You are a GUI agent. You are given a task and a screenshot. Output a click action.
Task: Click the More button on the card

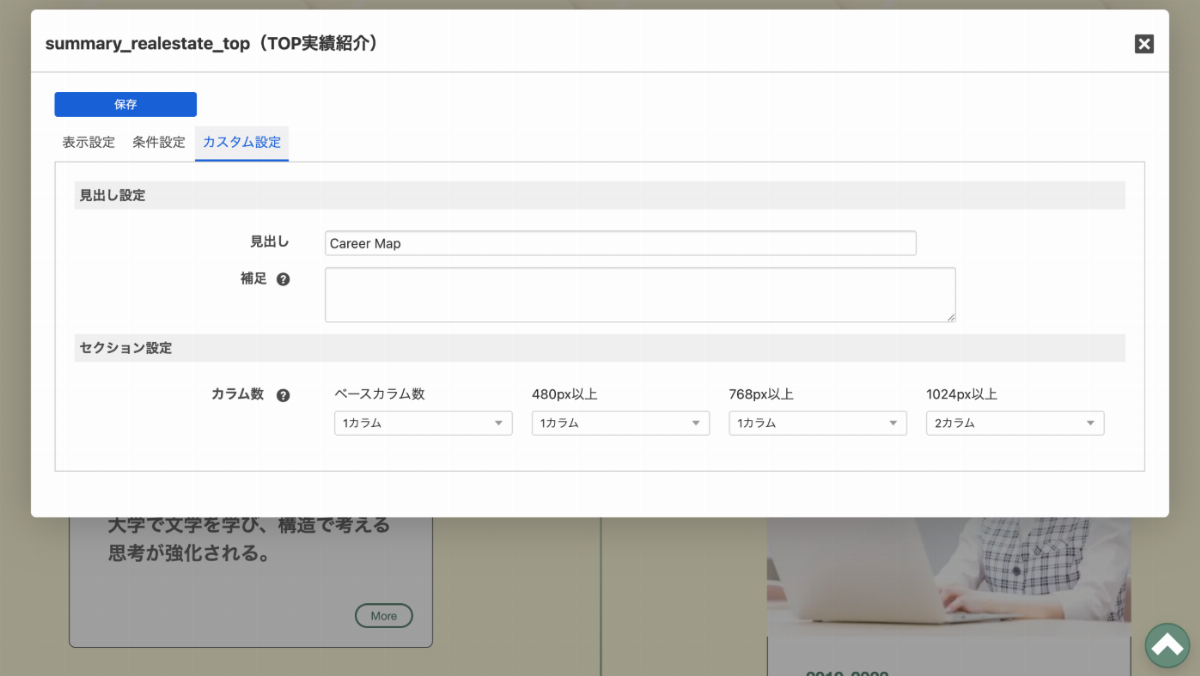(x=384, y=616)
